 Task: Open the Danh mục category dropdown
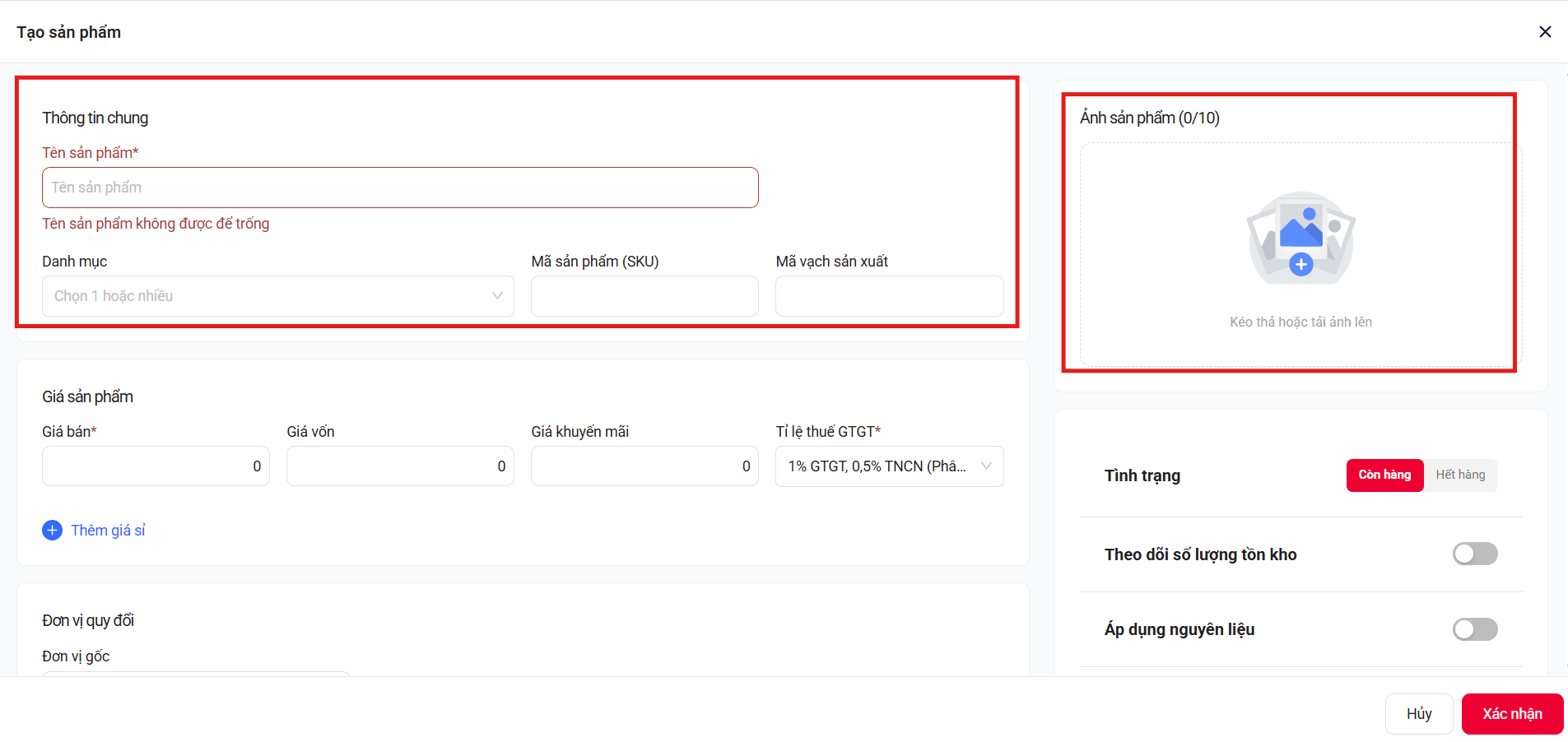pos(278,296)
